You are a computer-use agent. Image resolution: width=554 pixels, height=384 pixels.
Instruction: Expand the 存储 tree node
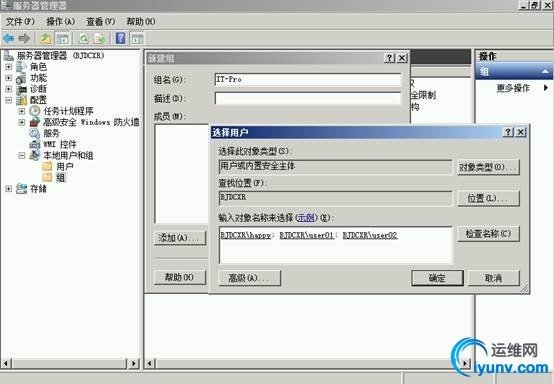8,189
